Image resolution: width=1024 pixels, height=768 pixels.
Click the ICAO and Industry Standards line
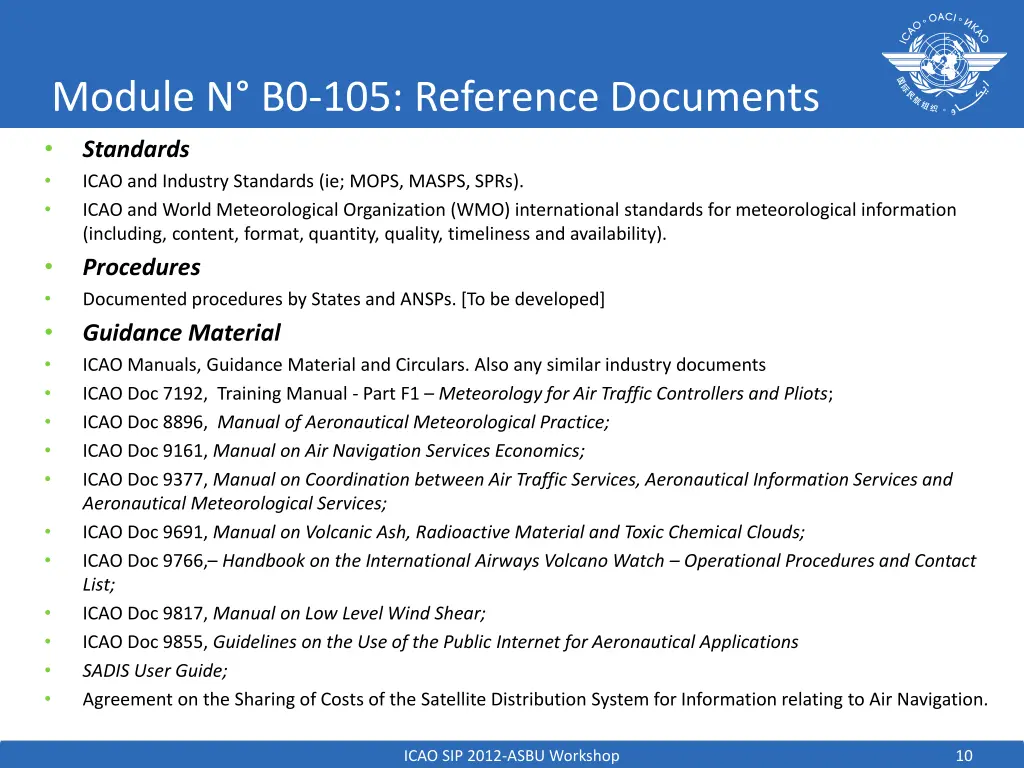[302, 181]
